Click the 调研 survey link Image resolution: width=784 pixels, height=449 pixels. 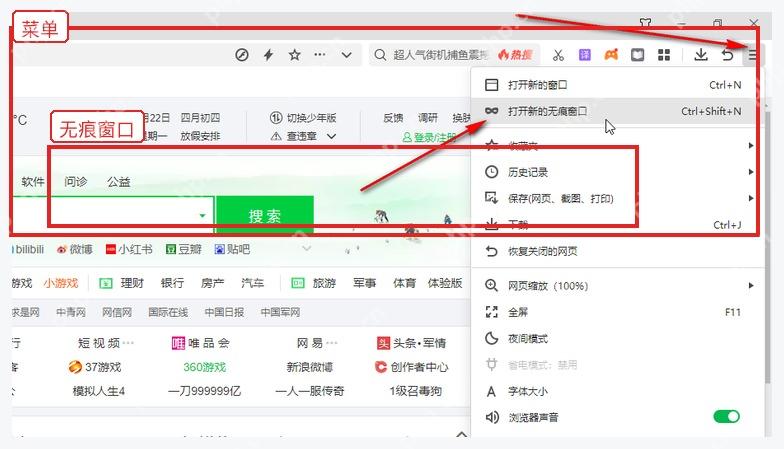(x=428, y=118)
